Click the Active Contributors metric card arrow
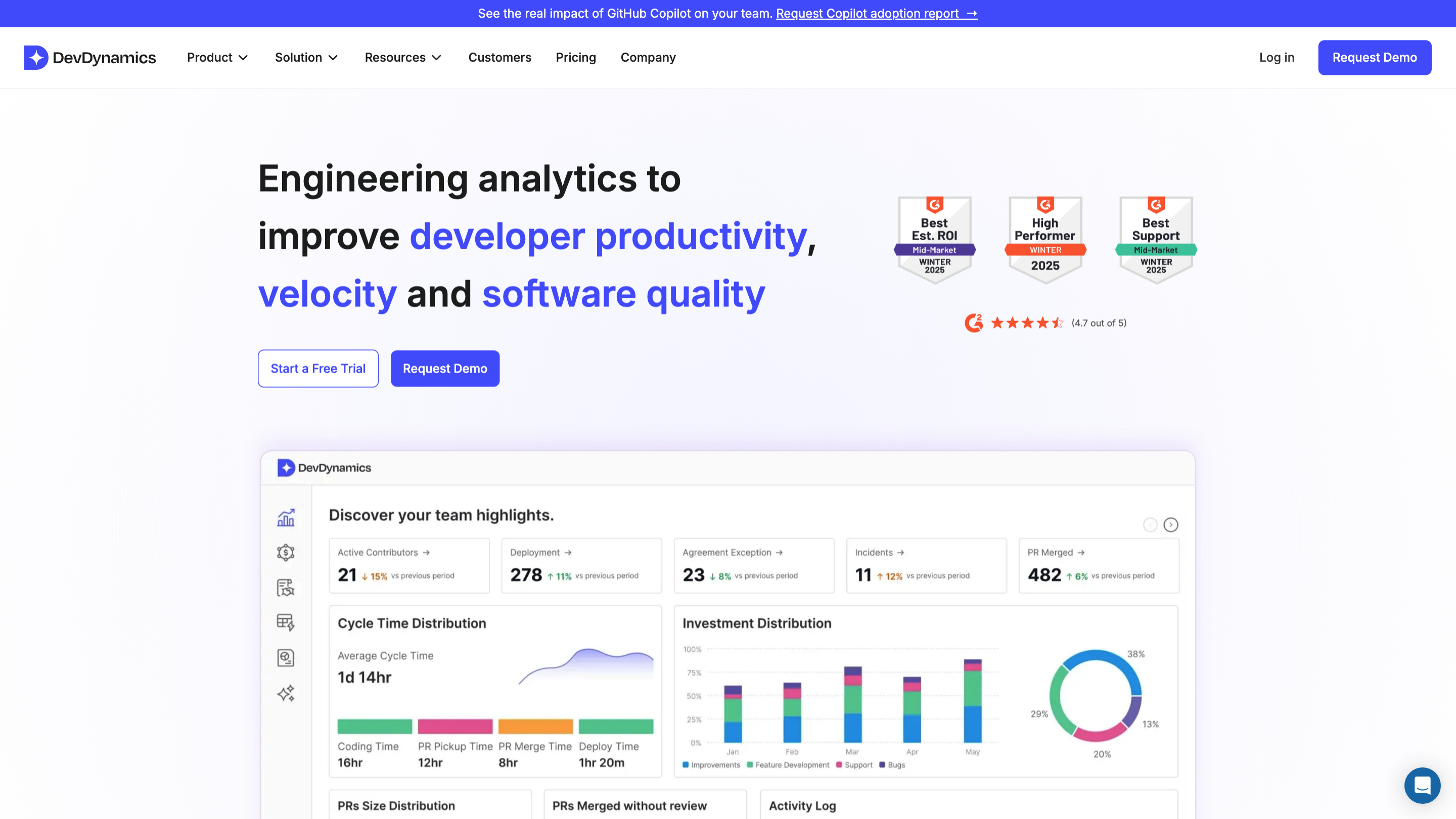This screenshot has width=1456, height=819. [x=426, y=552]
